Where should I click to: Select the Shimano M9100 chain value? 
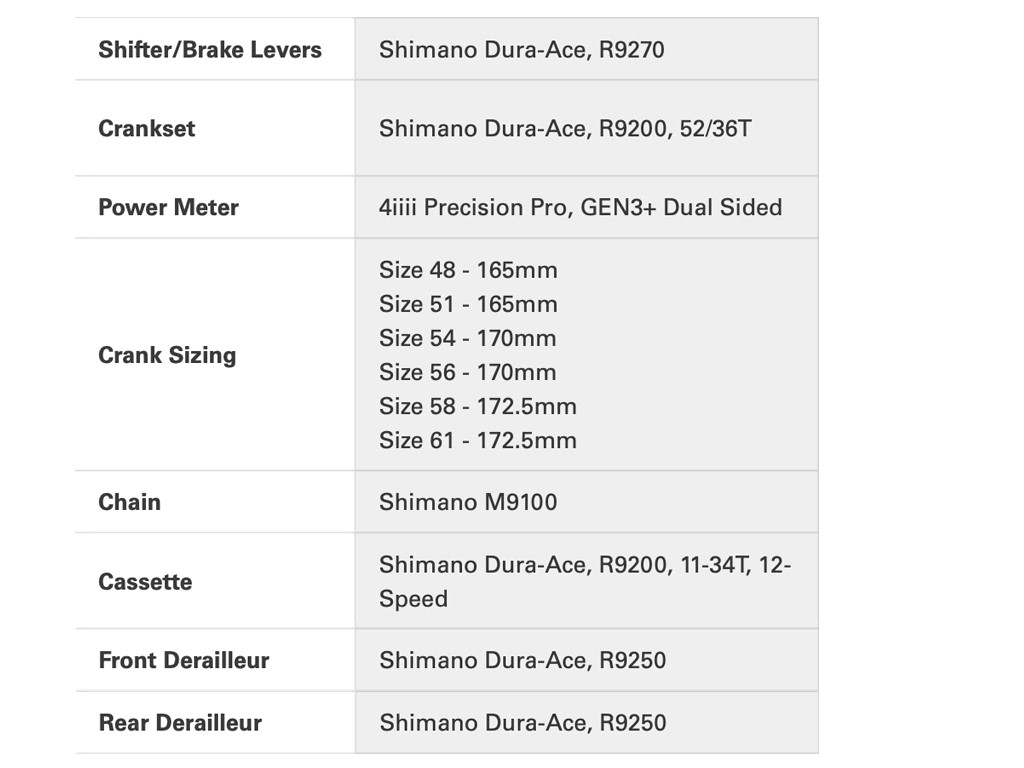(x=468, y=502)
